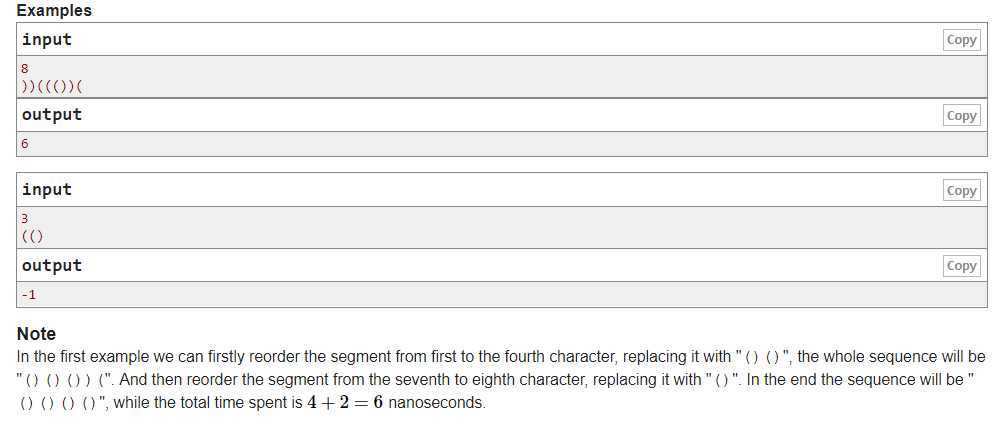The height and width of the screenshot is (440, 1001).
Task: Click the word nanoseconds in the note
Action: (x=437, y=403)
